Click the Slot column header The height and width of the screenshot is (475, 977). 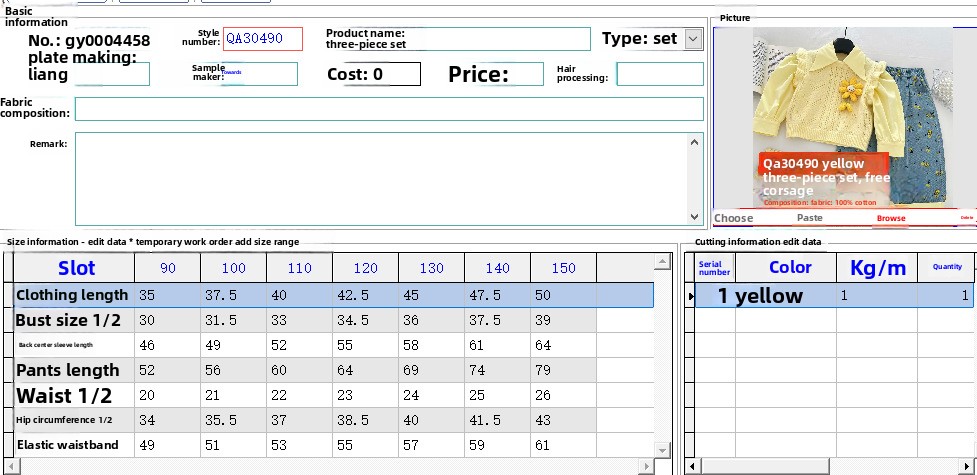[x=76, y=268]
